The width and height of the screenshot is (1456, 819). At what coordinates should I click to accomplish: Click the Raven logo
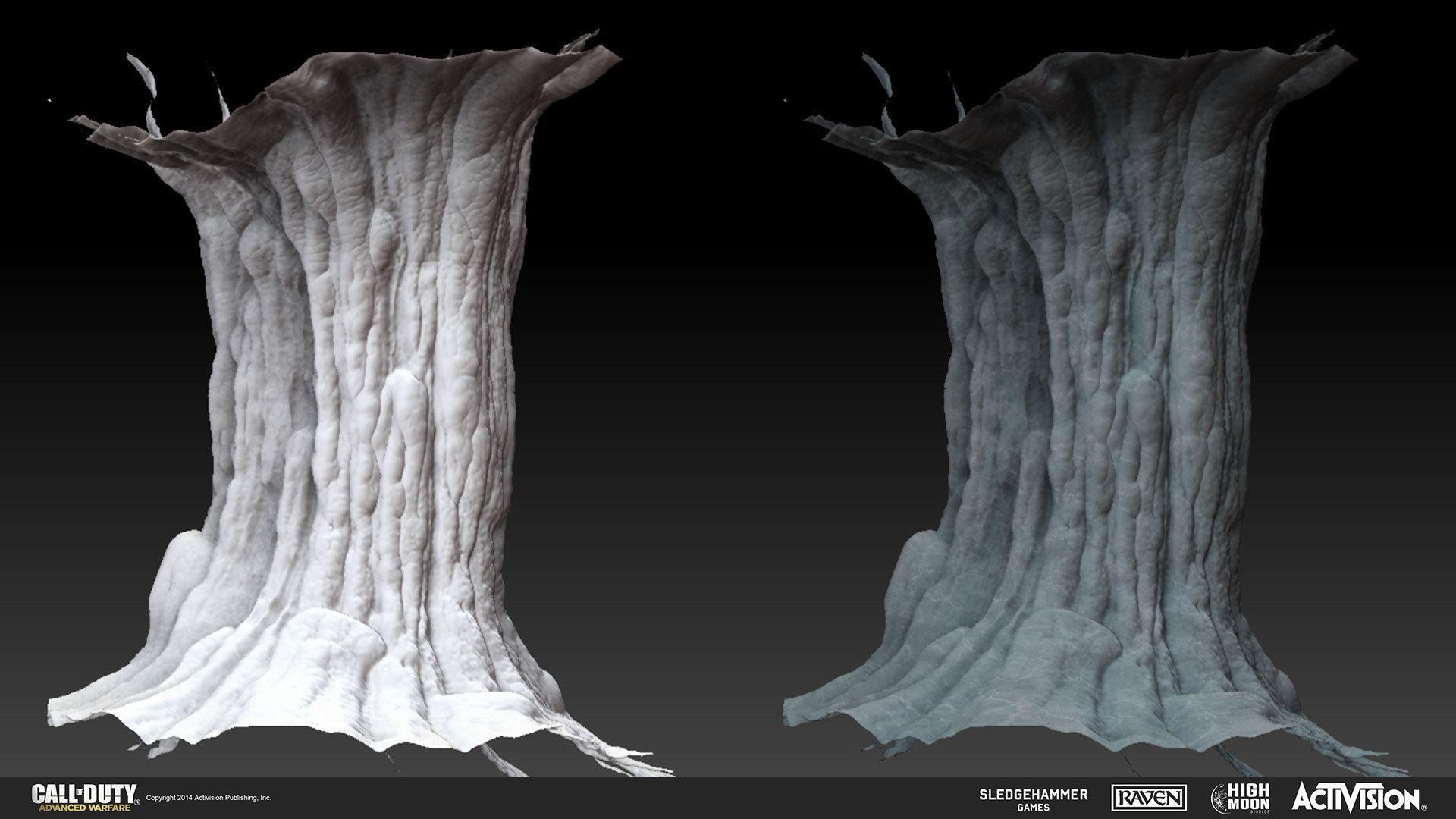tap(1149, 798)
